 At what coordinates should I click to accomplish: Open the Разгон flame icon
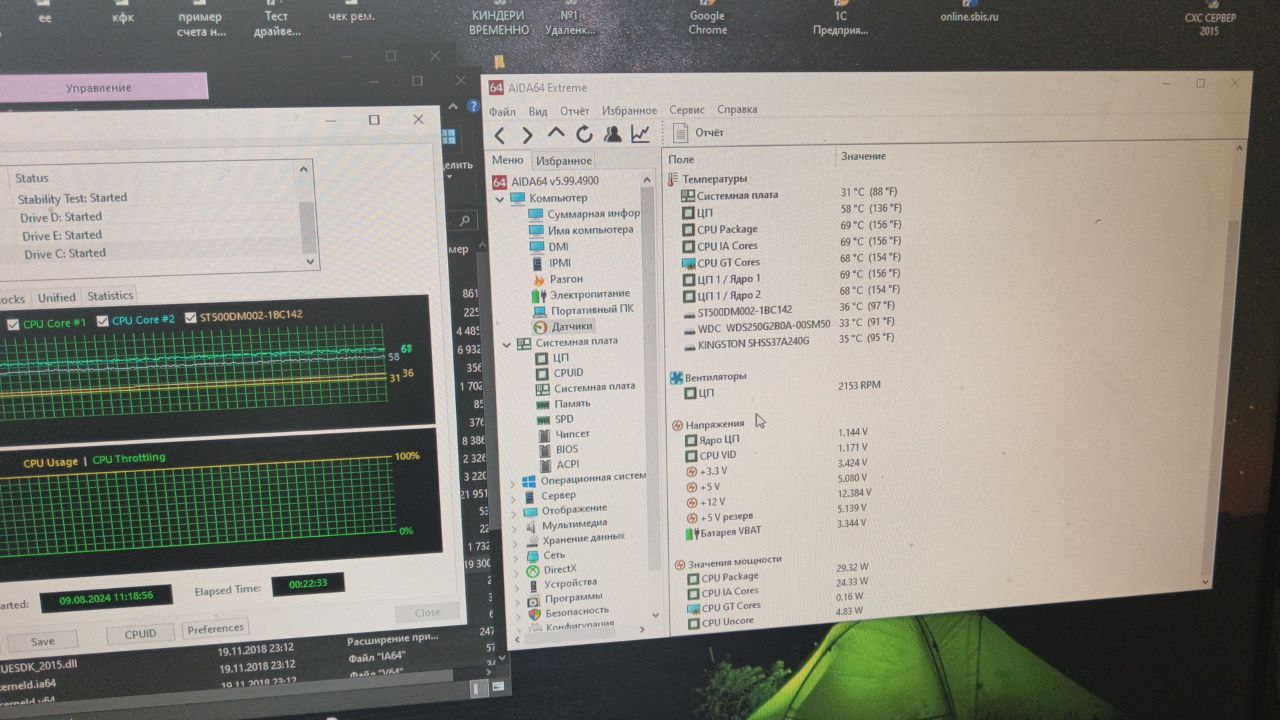pyautogui.click(x=540, y=279)
